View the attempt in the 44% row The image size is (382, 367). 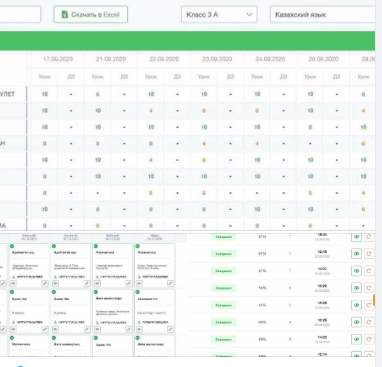click(x=356, y=305)
